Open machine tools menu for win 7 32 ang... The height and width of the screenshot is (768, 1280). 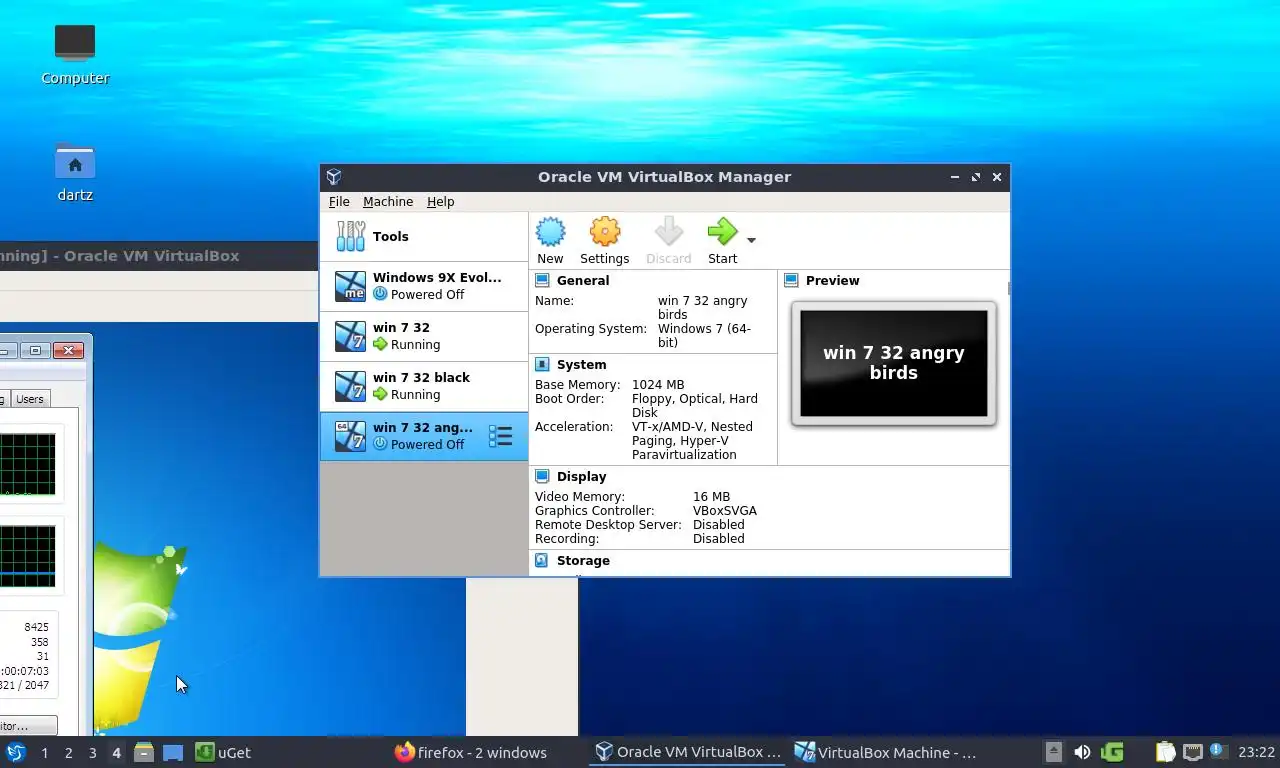pyautogui.click(x=501, y=436)
